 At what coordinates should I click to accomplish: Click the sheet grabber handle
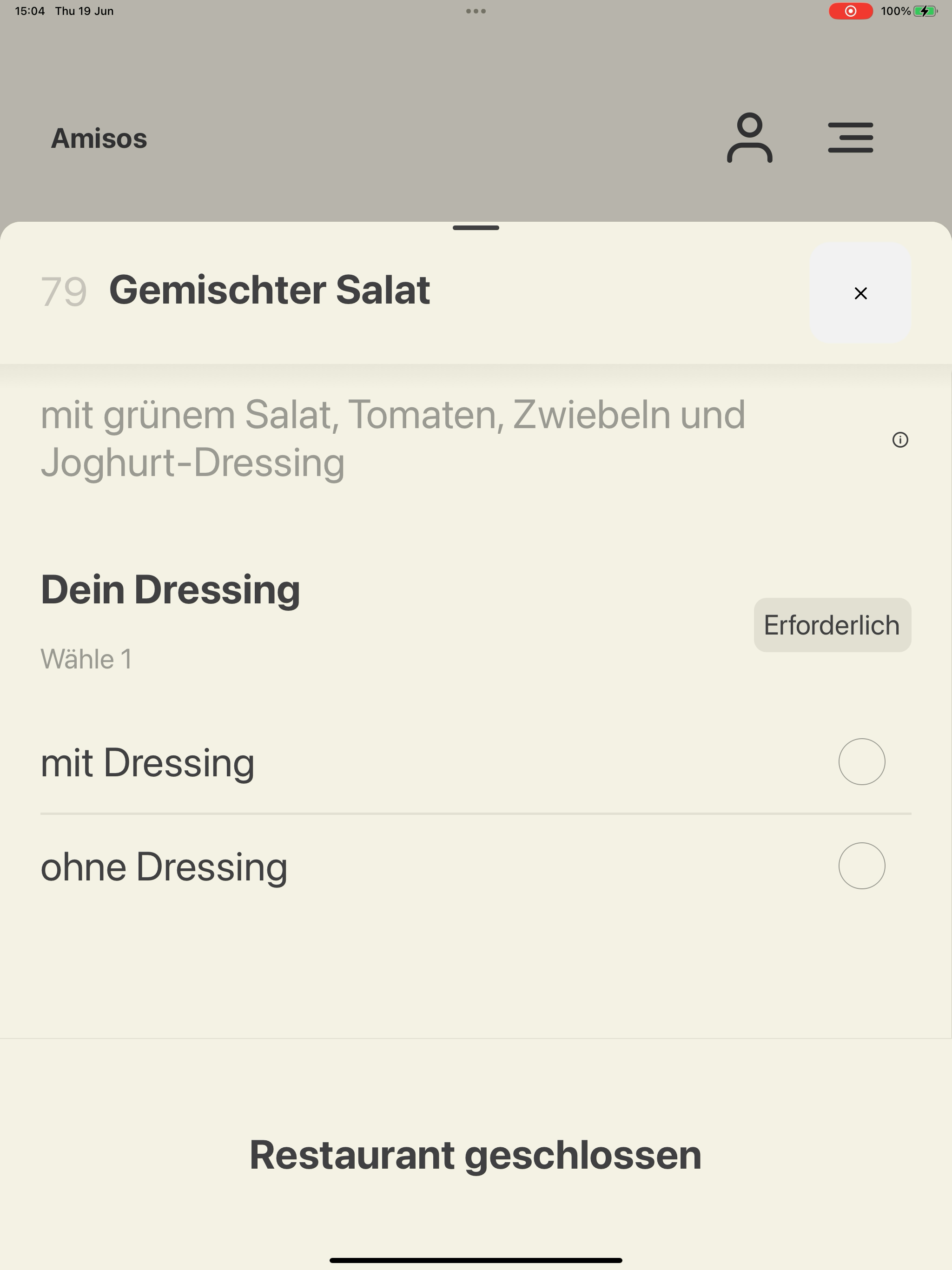point(476,228)
